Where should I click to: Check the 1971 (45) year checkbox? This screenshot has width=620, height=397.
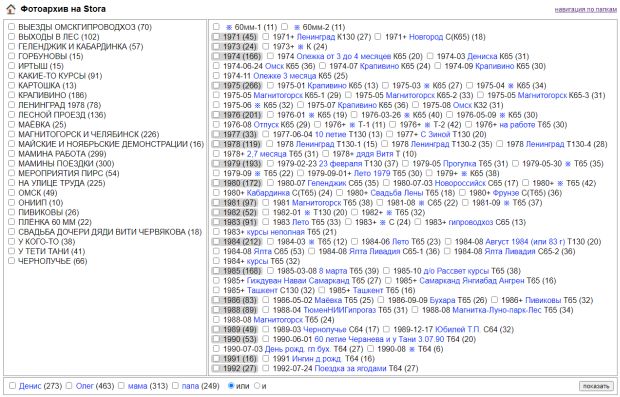216,37
